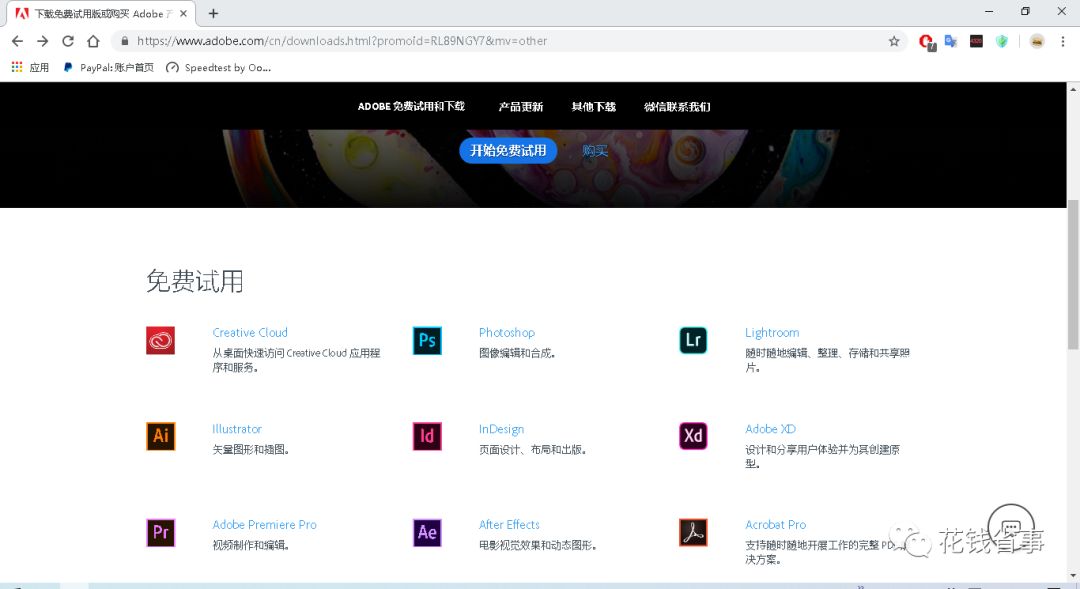
Task: Click the After Effects Ae icon
Action: pos(426,533)
